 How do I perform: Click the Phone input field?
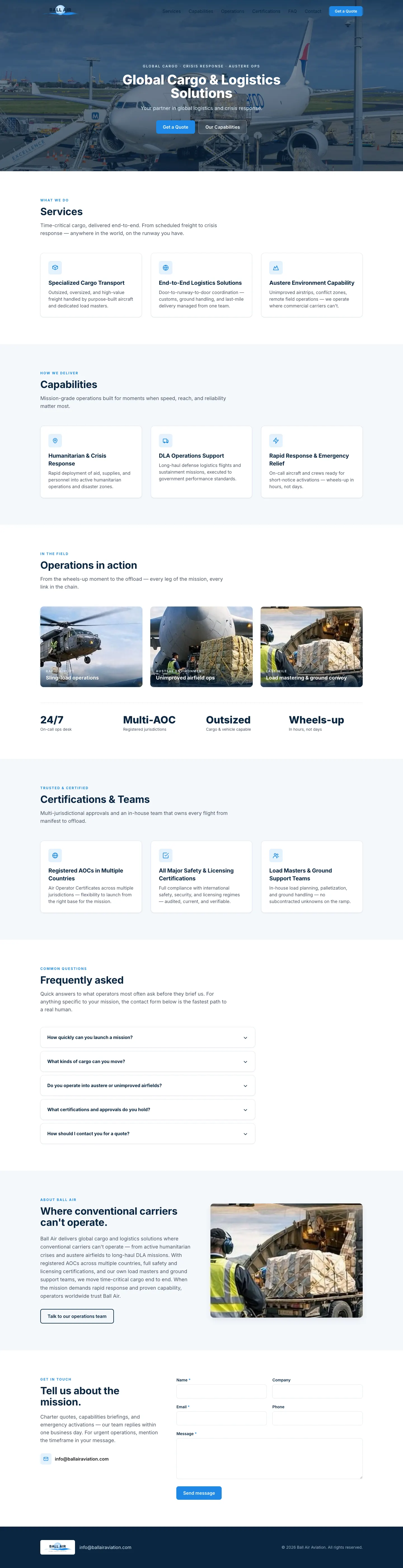[x=317, y=1418]
